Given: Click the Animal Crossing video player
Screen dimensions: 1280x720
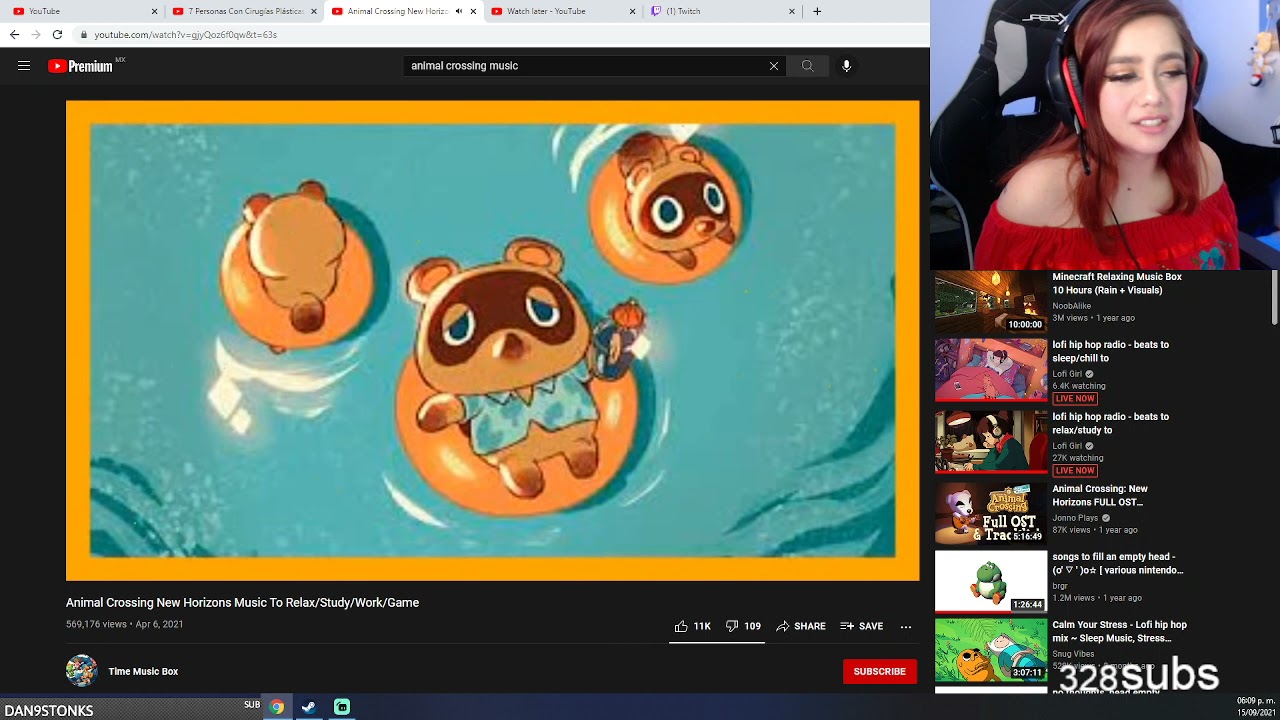Looking at the screenshot, I should coord(493,340).
